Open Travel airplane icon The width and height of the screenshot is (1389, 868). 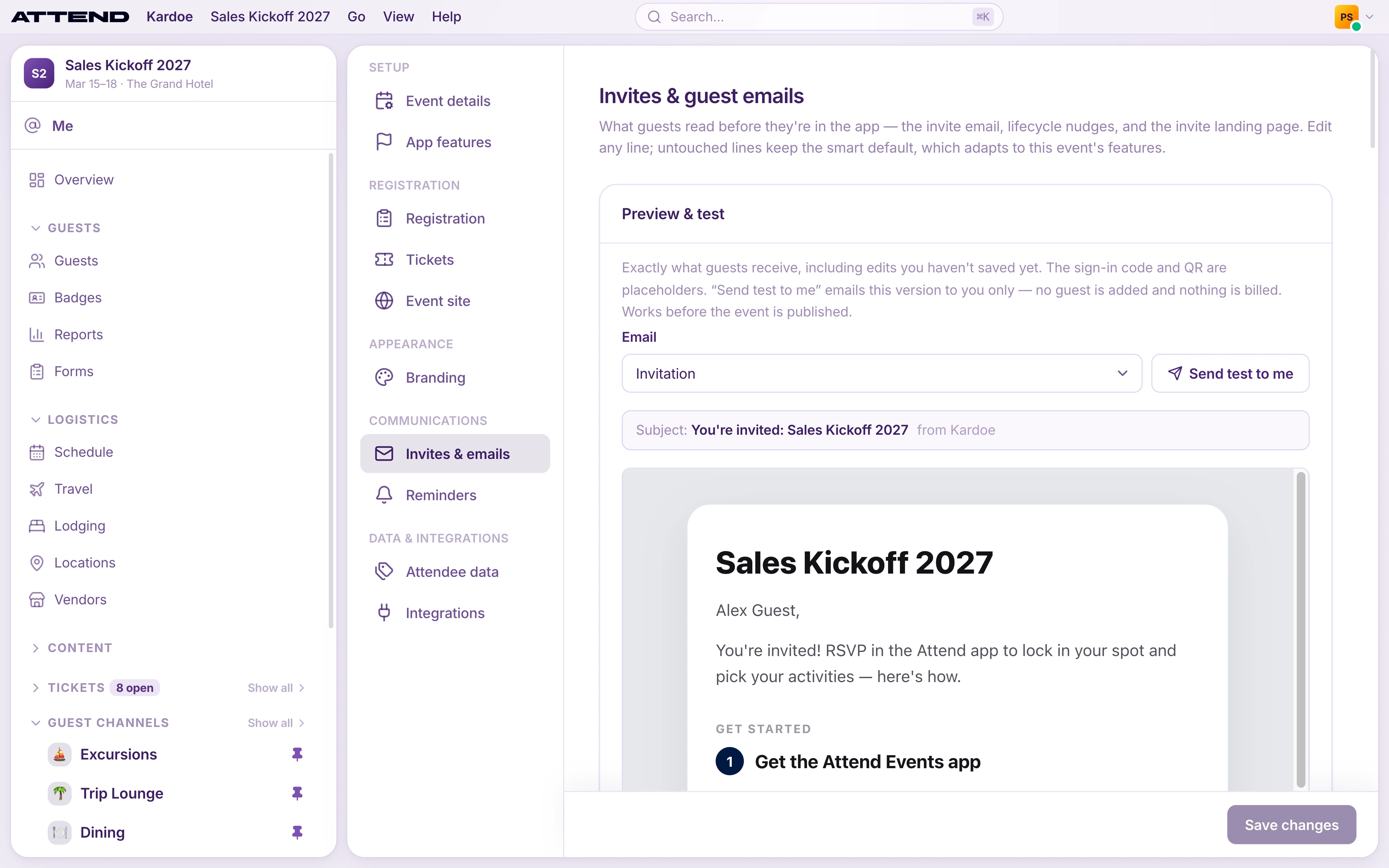(x=37, y=489)
